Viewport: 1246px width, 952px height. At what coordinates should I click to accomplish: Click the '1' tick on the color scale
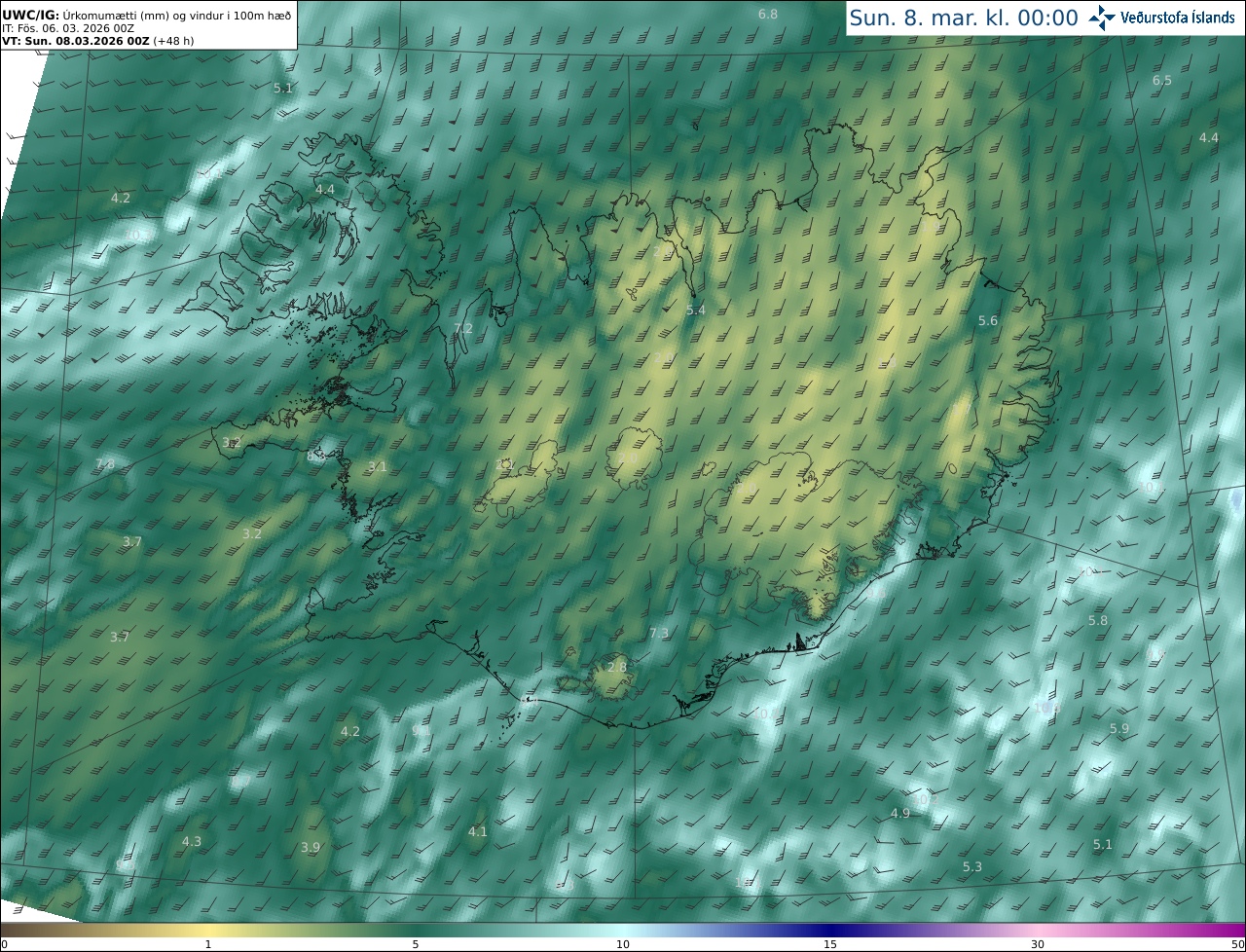tap(208, 944)
